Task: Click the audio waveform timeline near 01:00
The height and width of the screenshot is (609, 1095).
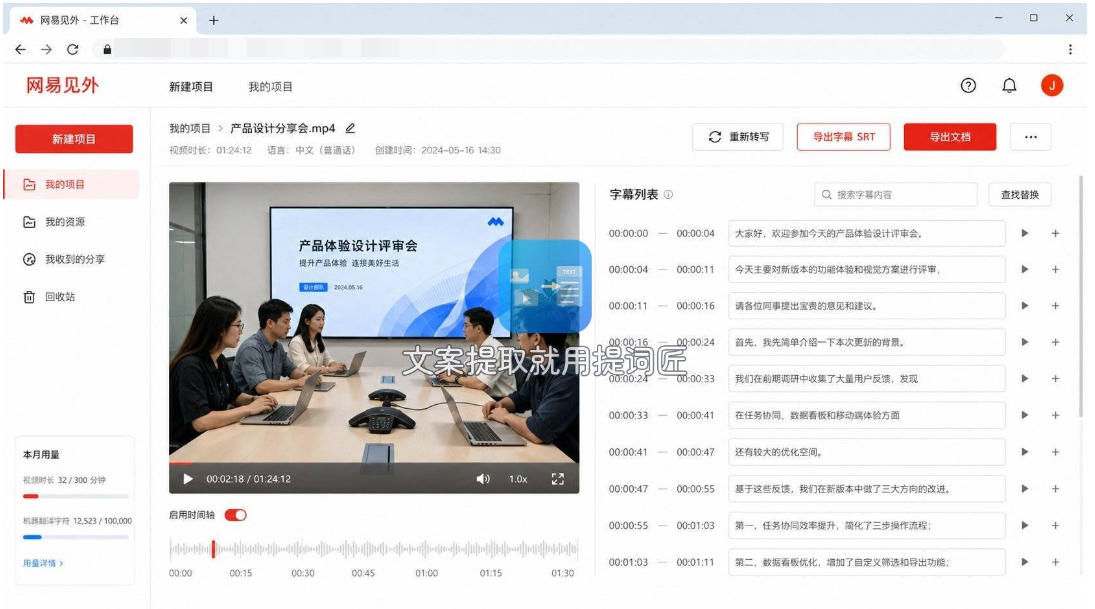Action: tap(427, 550)
